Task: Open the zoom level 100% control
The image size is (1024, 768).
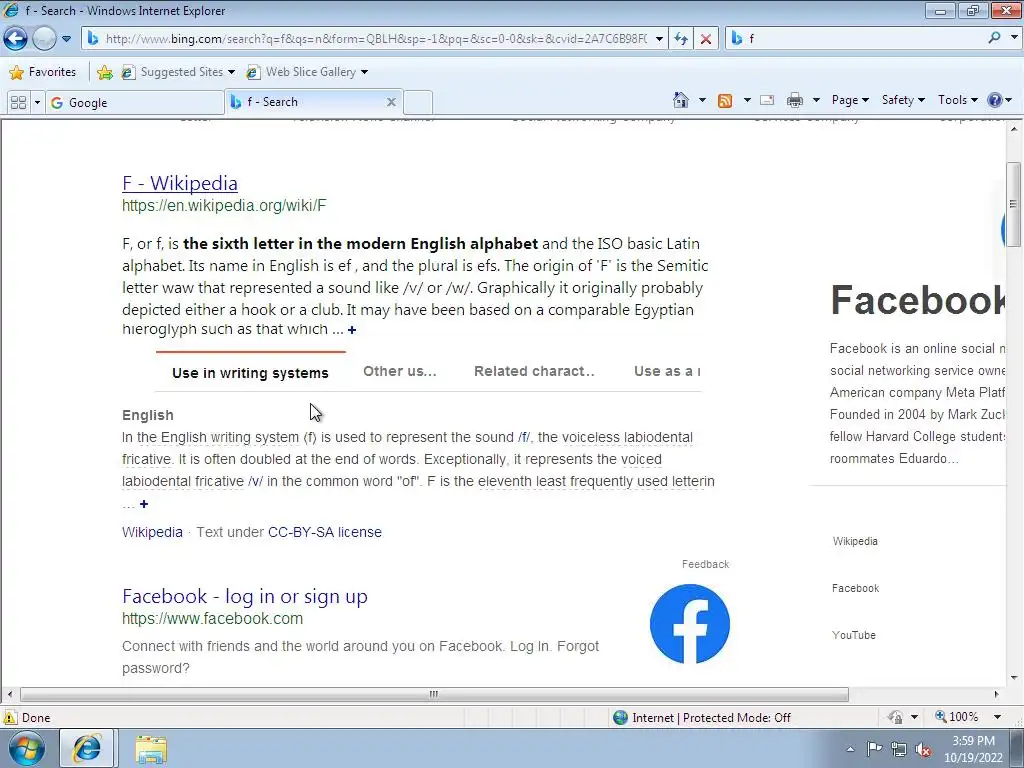Action: coord(968,717)
